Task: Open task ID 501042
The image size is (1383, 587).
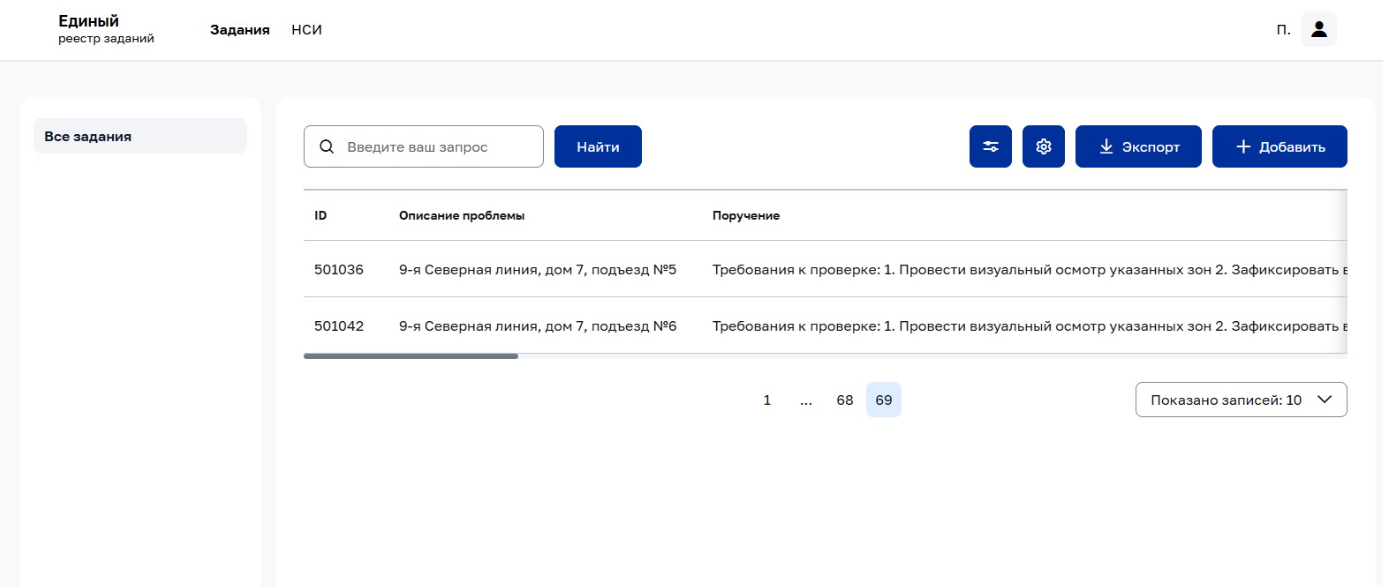Action: pyautogui.click(x=339, y=325)
